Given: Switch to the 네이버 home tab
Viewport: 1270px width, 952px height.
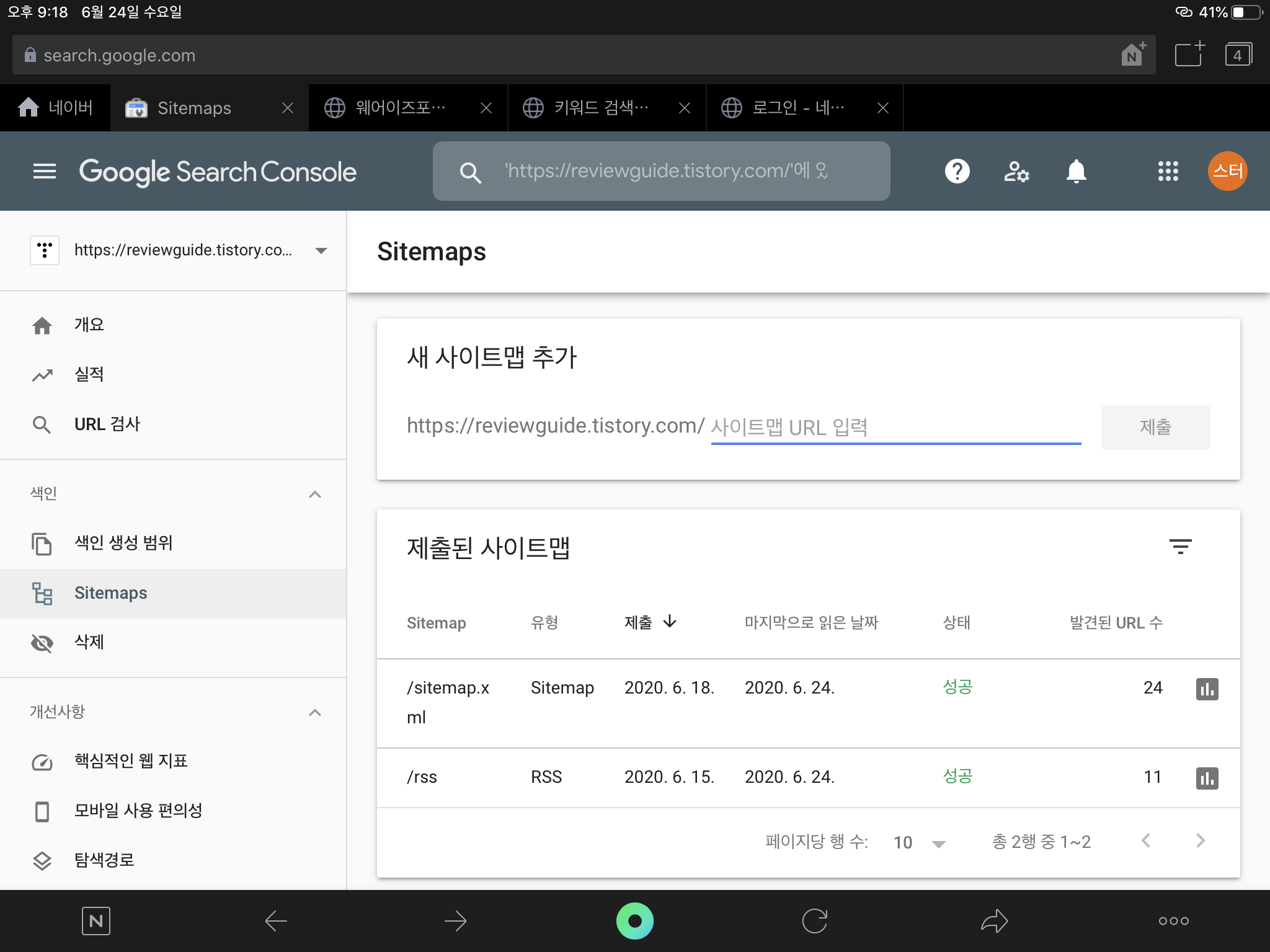Looking at the screenshot, I should [55, 108].
